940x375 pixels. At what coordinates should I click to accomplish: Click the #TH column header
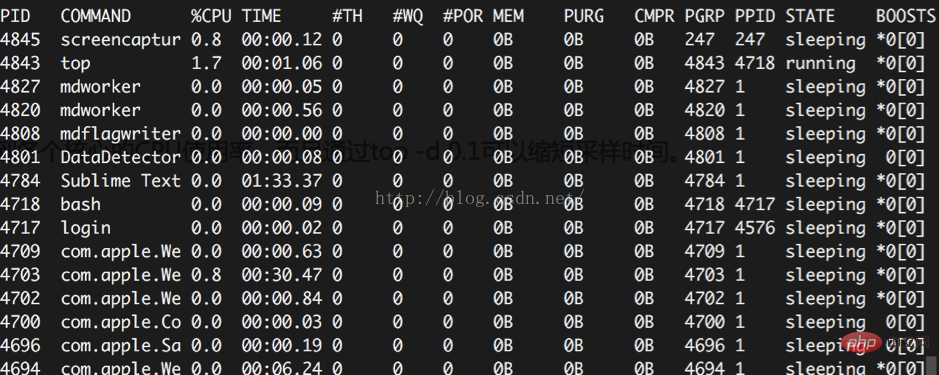[x=347, y=16]
